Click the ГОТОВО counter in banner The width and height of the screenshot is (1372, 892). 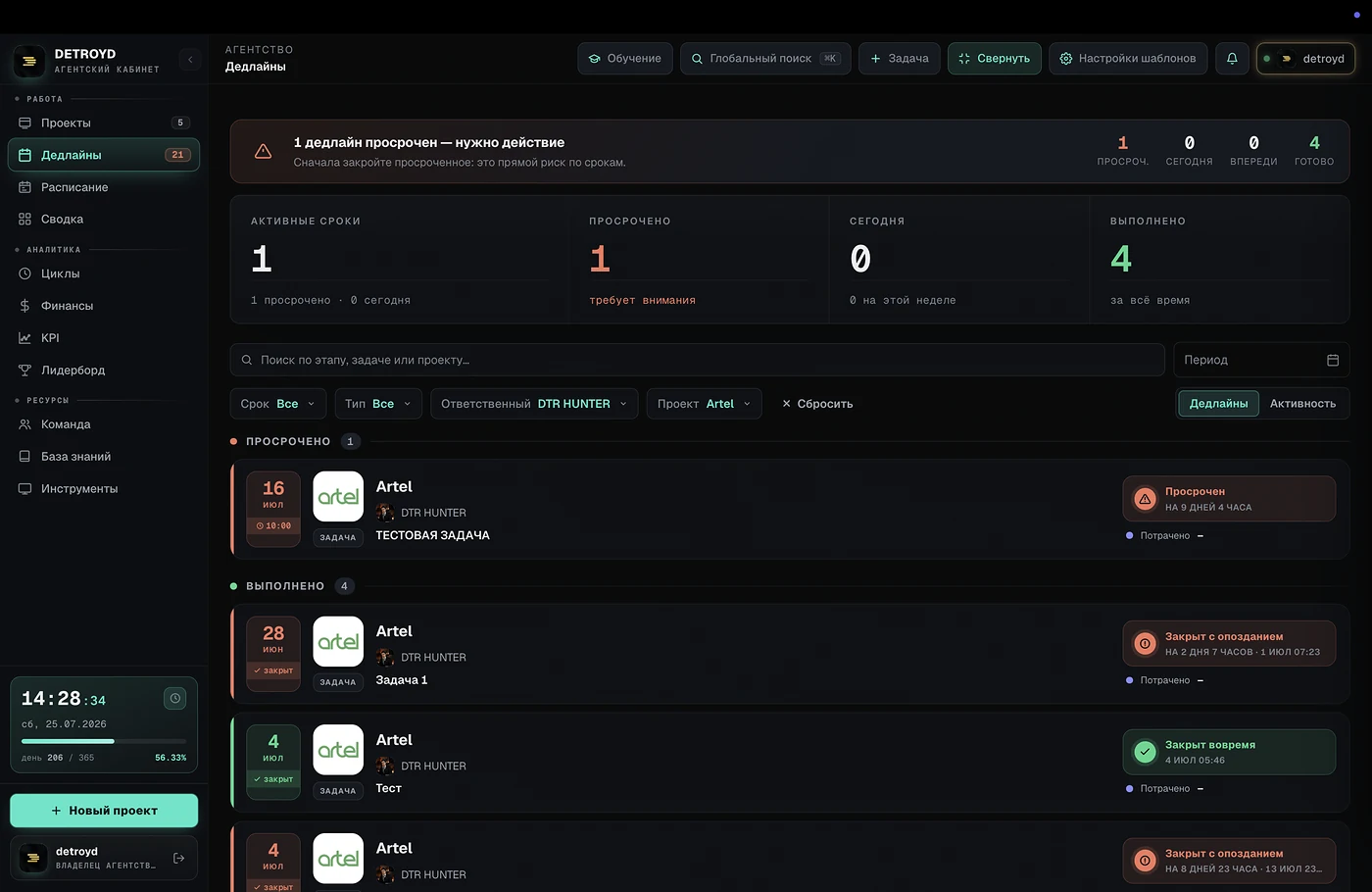point(1314,151)
